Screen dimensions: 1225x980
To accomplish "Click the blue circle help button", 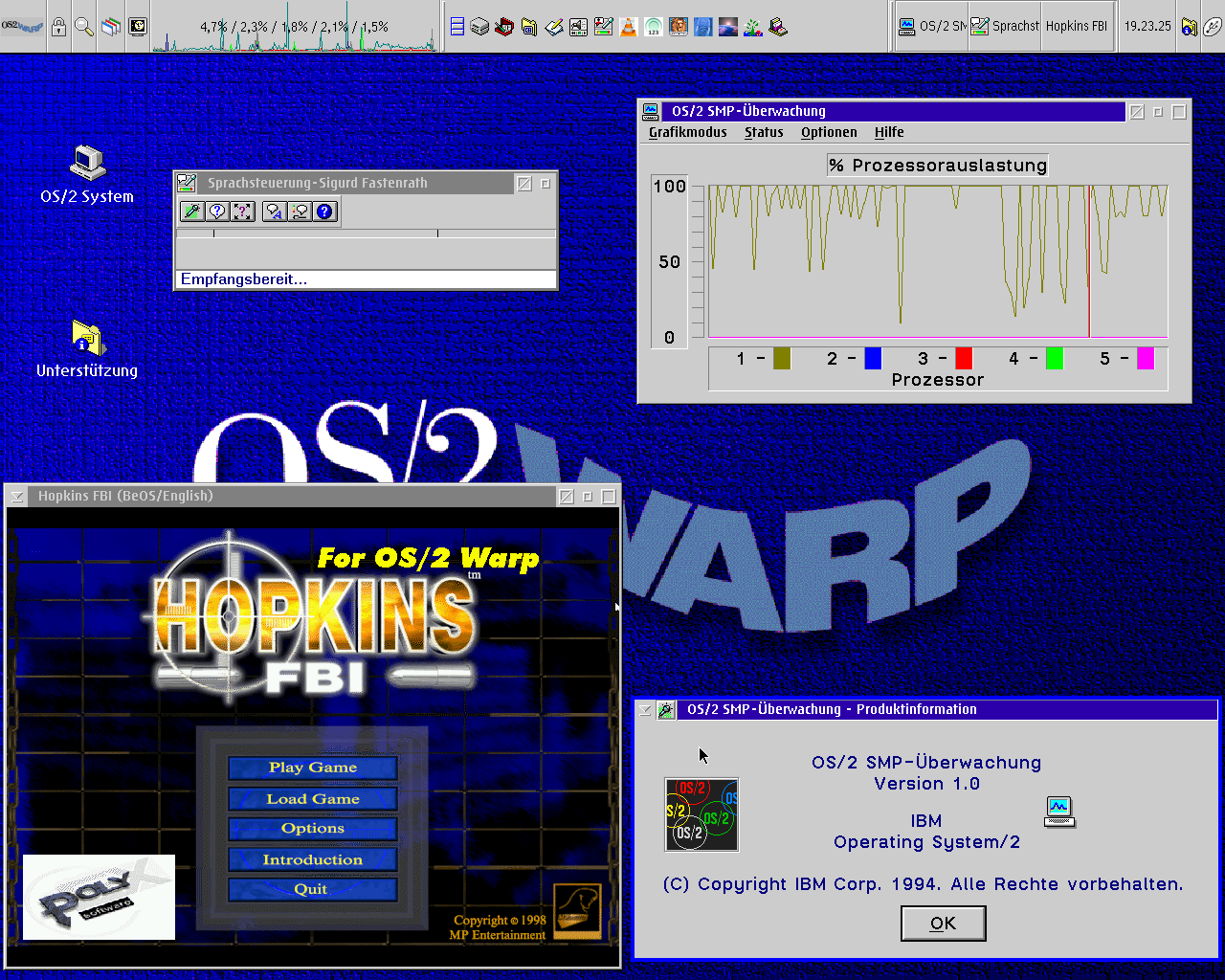I will pyautogui.click(x=325, y=212).
